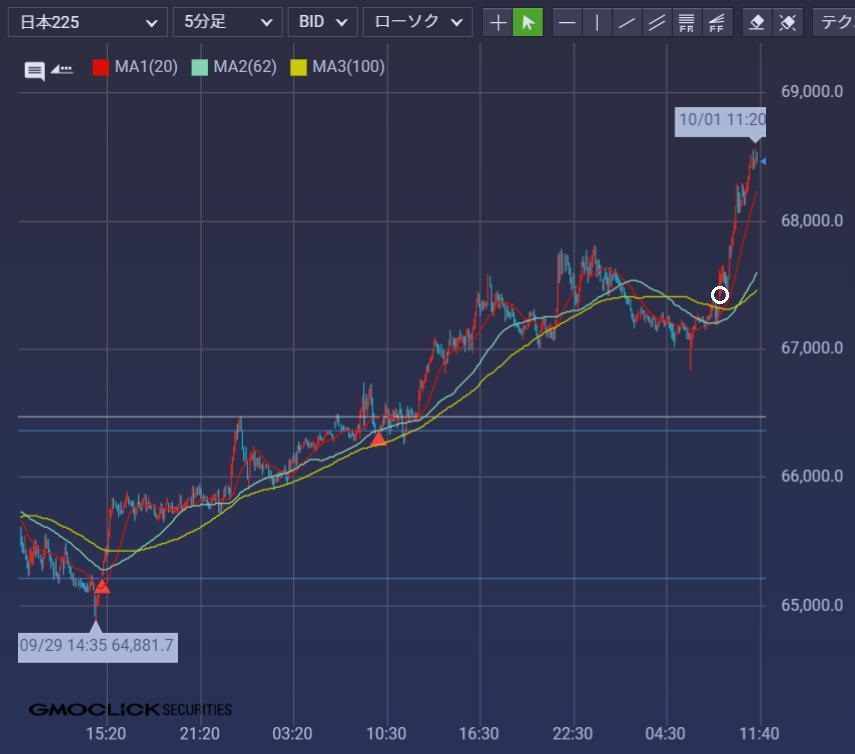Click the MA3(100) legend label
The width and height of the screenshot is (855, 754).
coord(348,67)
